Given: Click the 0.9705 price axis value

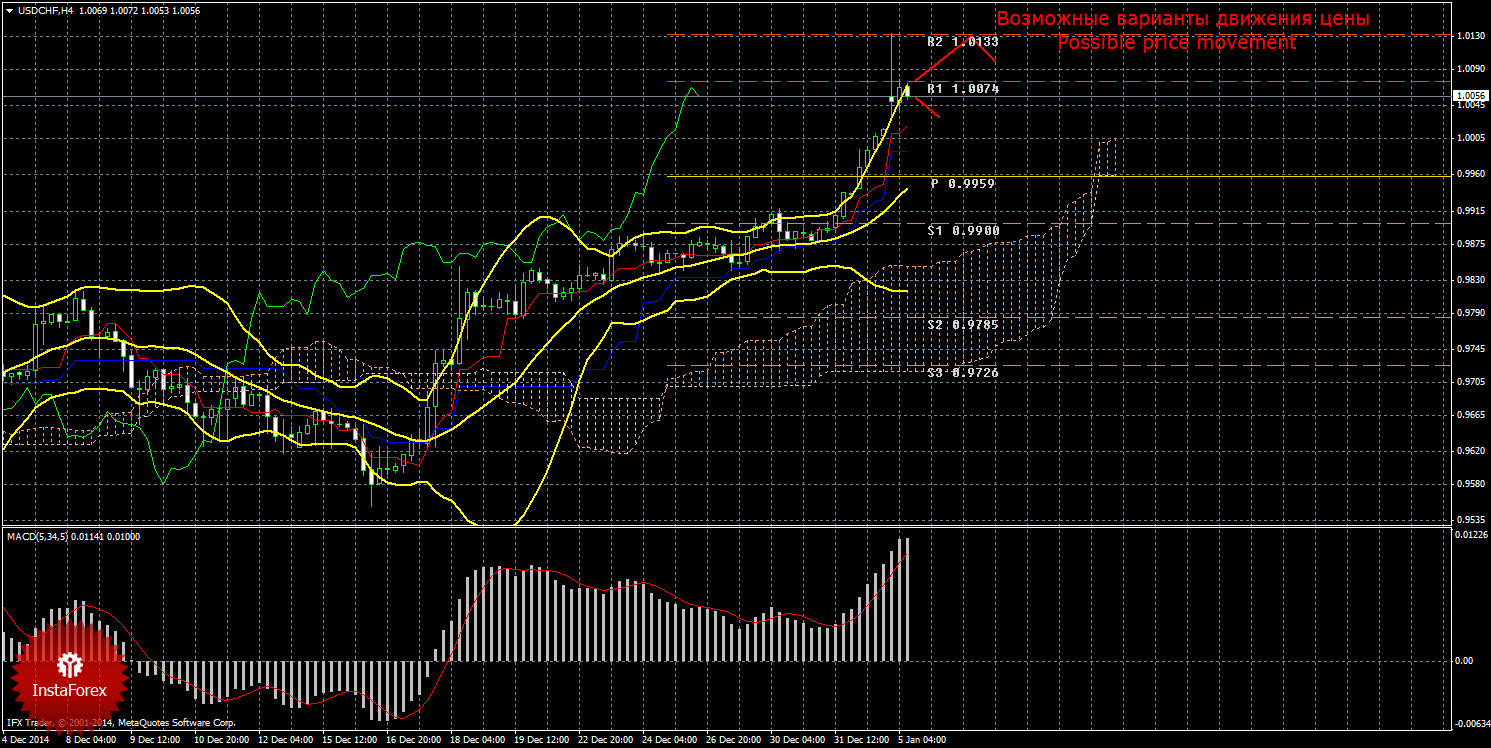Looking at the screenshot, I should coord(1469,381).
